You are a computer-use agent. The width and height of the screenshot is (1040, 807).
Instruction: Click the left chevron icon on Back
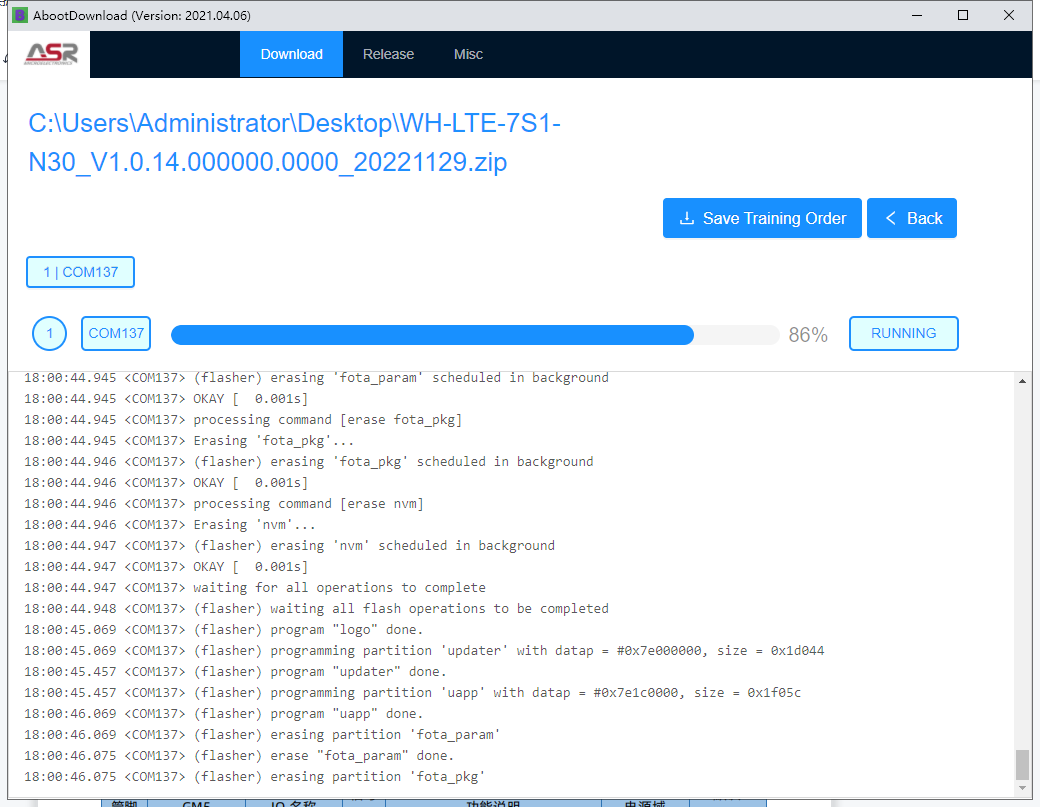click(x=890, y=218)
